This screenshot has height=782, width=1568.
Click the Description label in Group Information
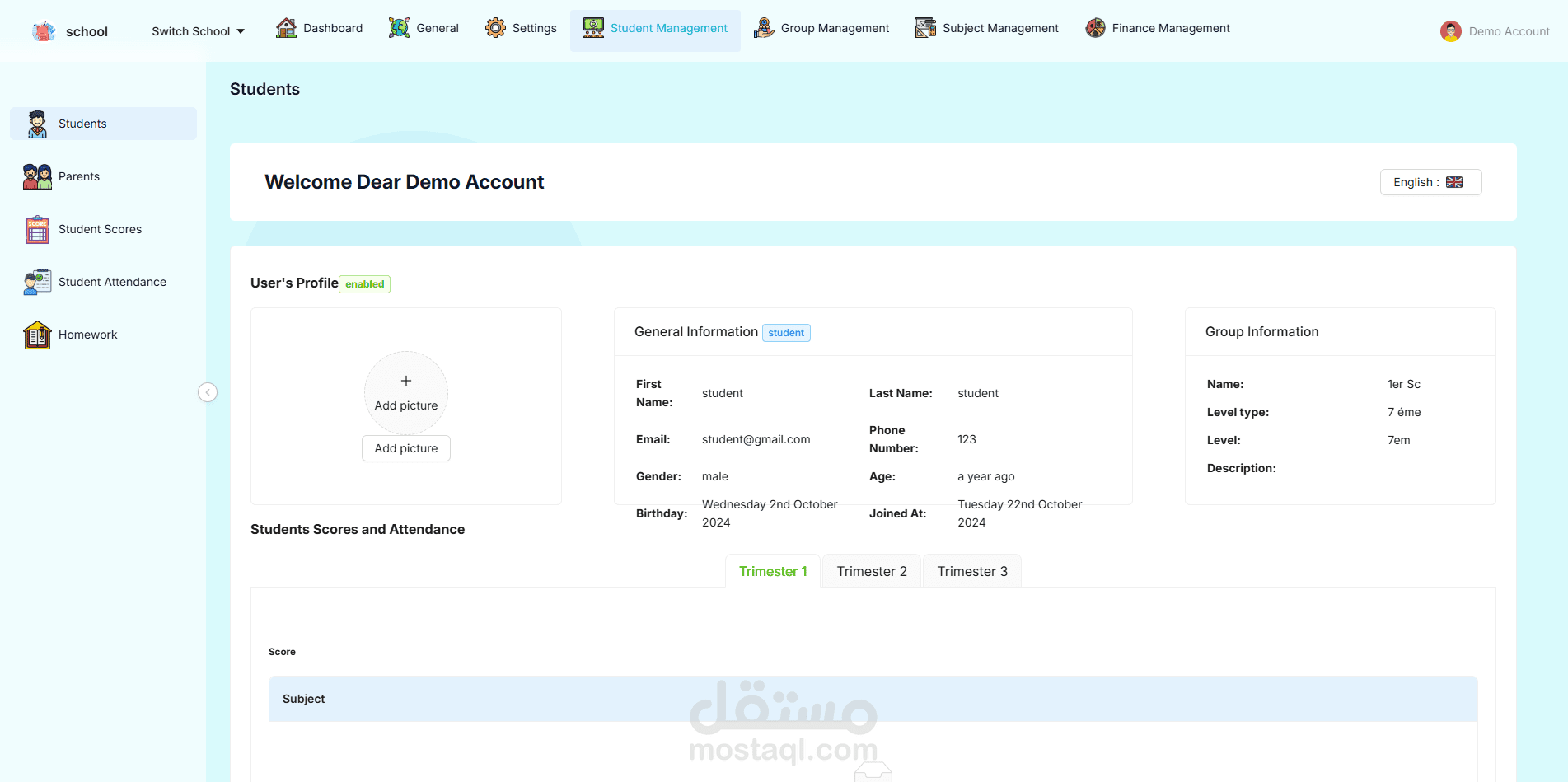point(1242,468)
